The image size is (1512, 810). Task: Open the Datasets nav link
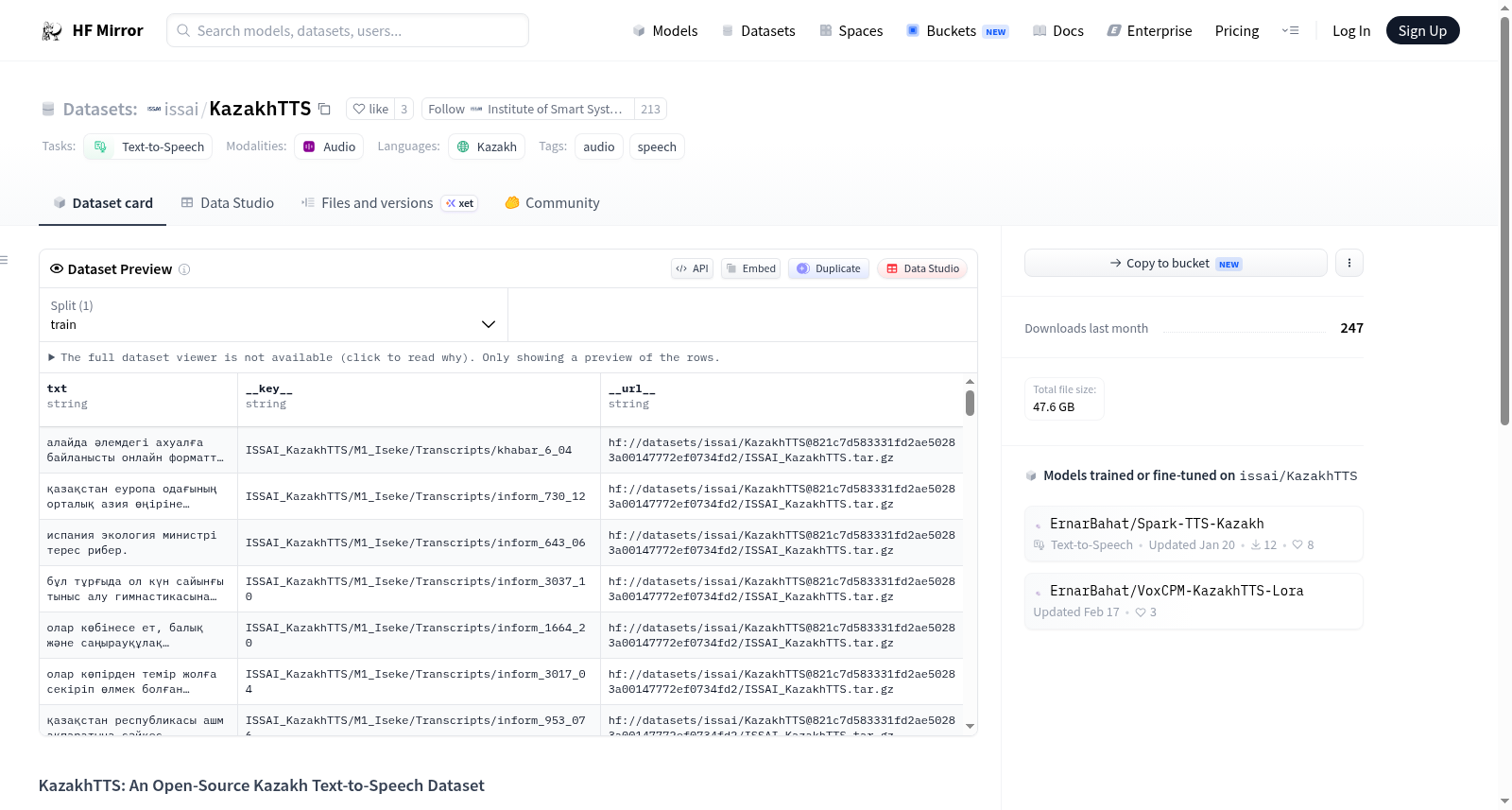click(758, 31)
